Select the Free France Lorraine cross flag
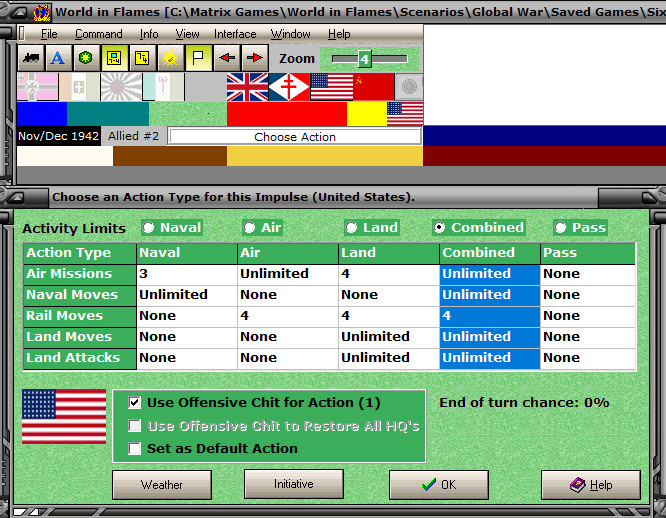 (289, 87)
